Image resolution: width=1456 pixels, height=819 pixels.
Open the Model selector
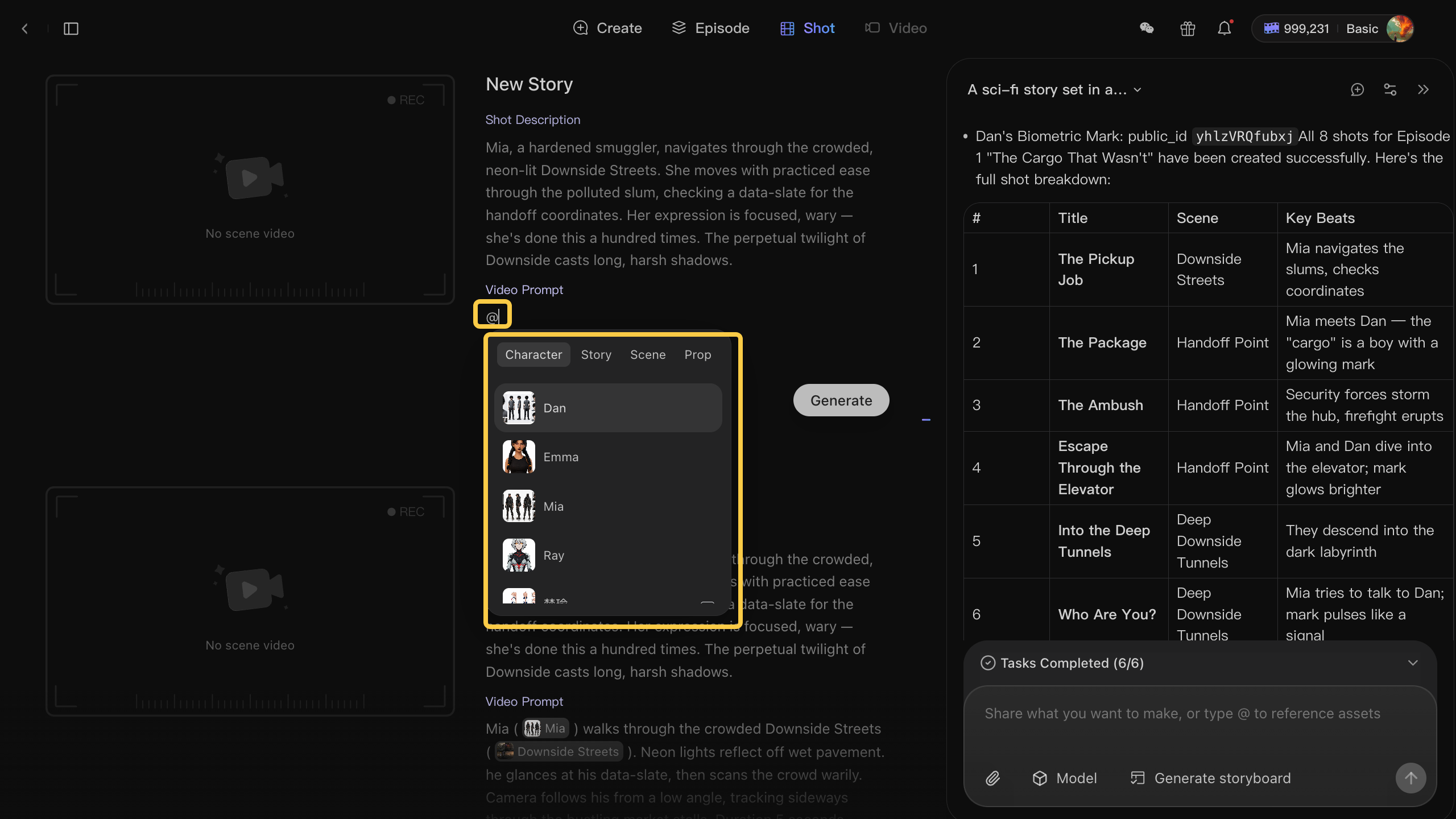point(1065,778)
